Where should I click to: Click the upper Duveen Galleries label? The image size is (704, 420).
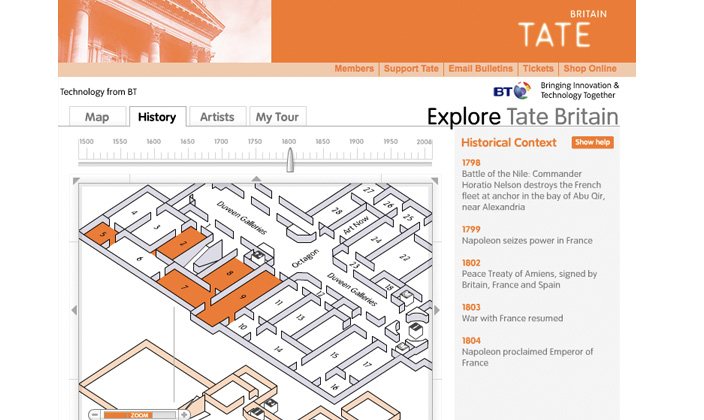tap(242, 217)
